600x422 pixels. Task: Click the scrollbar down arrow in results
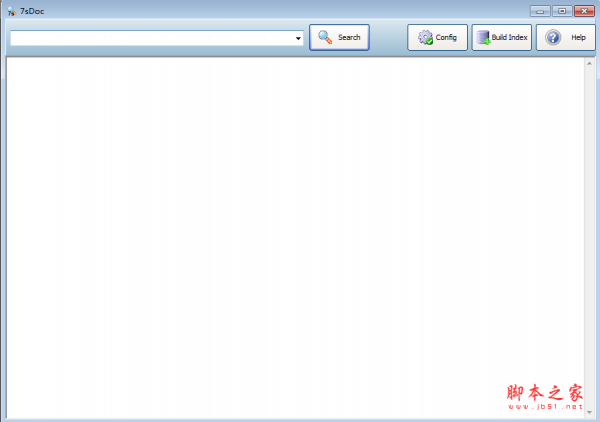[589, 411]
